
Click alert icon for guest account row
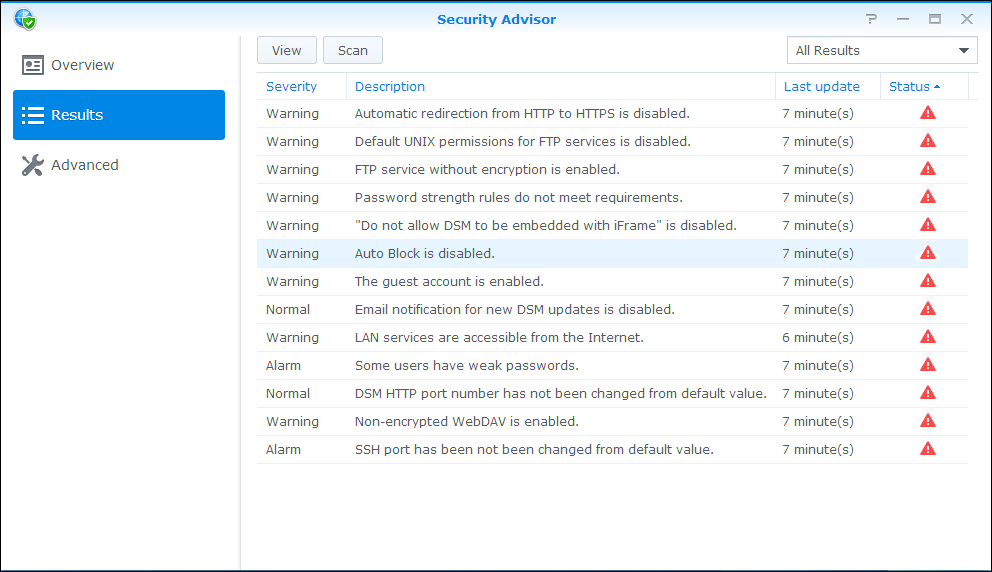point(927,281)
